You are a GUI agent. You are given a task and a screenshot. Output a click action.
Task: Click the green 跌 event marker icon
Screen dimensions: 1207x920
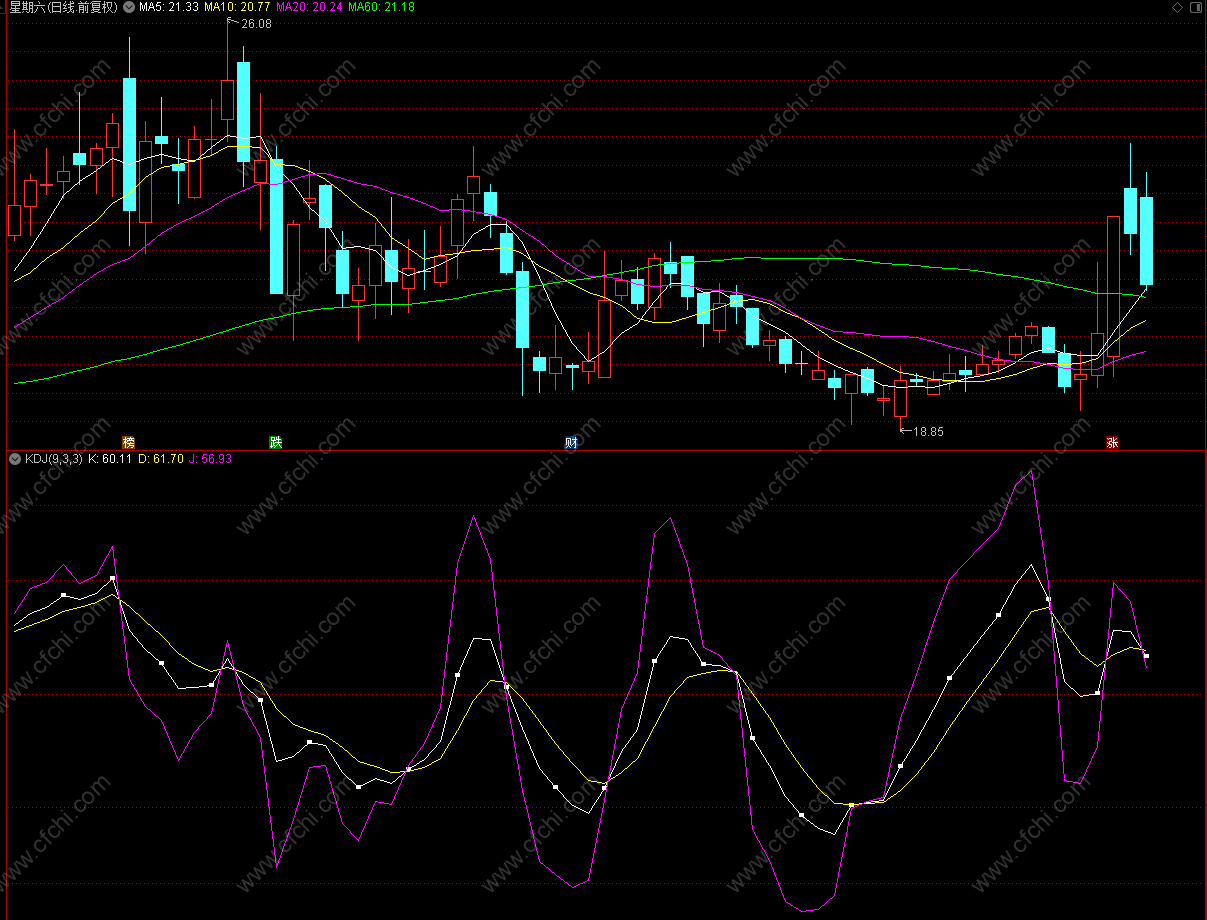click(275, 442)
